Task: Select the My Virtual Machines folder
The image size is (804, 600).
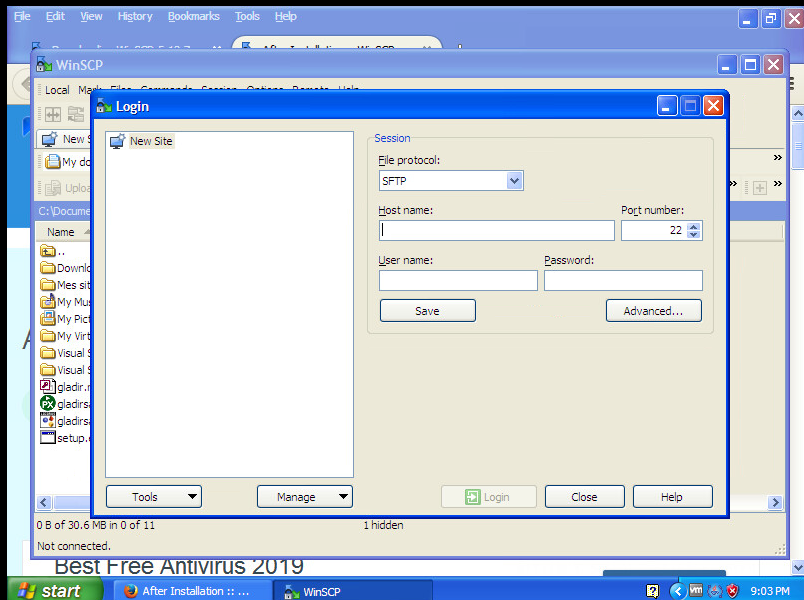Action: pyautogui.click(x=65, y=336)
